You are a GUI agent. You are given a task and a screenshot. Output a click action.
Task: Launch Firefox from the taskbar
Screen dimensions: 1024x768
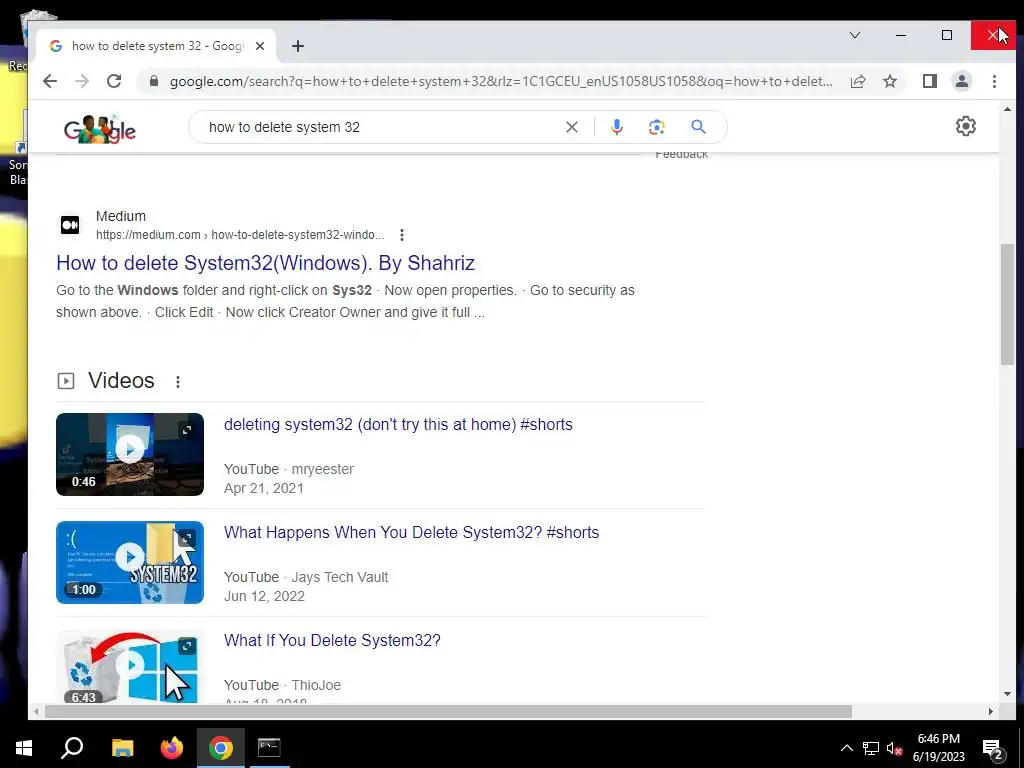[172, 748]
